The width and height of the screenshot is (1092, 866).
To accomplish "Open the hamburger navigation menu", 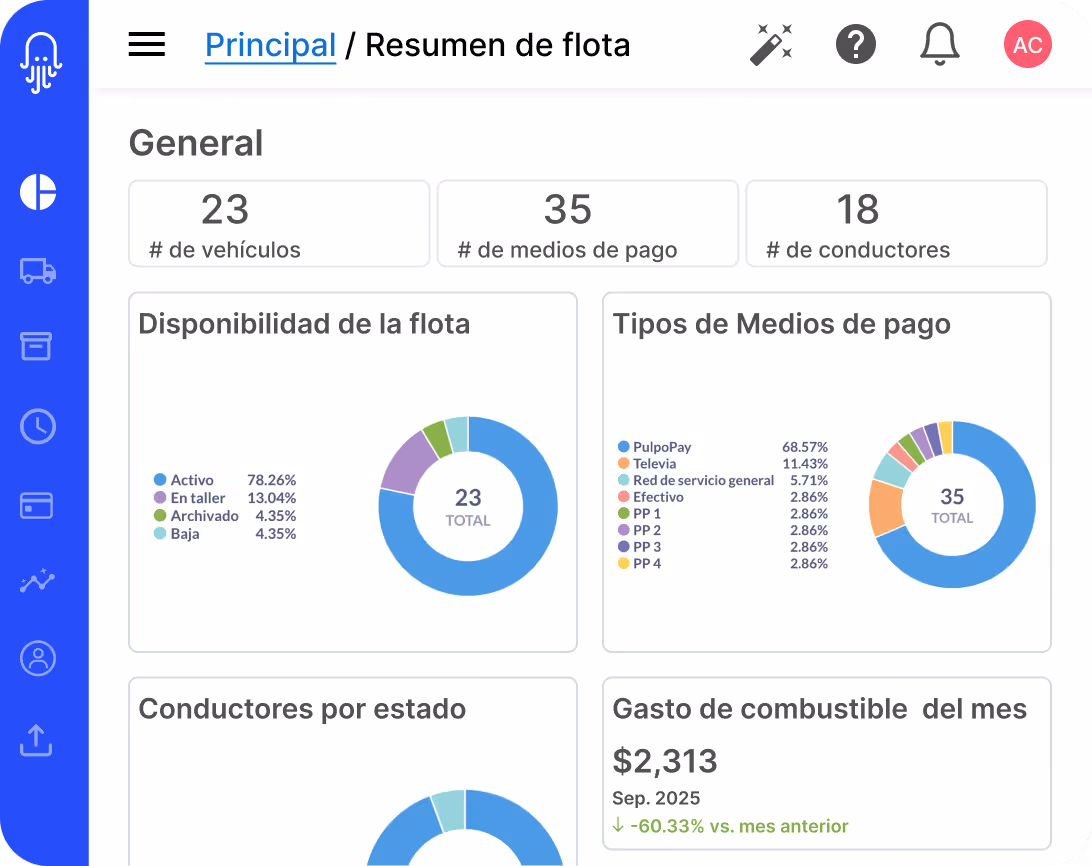I will click(146, 44).
